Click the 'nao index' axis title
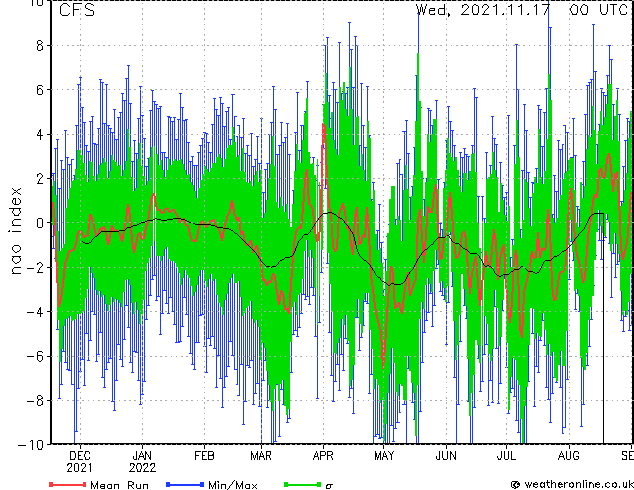 (x=15, y=231)
